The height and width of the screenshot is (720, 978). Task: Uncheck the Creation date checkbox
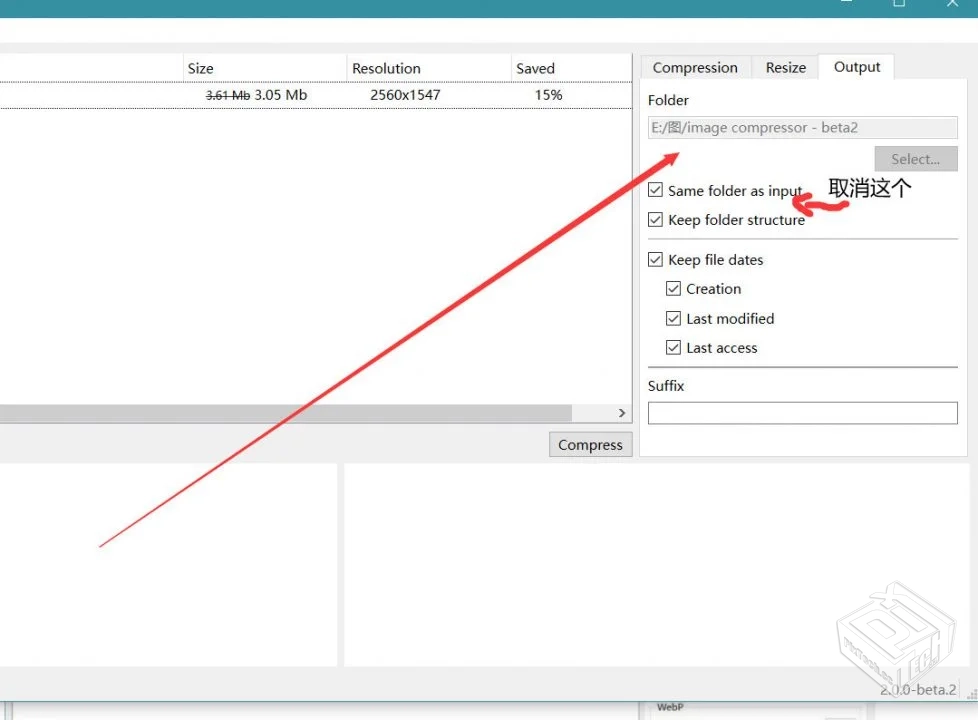pos(674,289)
